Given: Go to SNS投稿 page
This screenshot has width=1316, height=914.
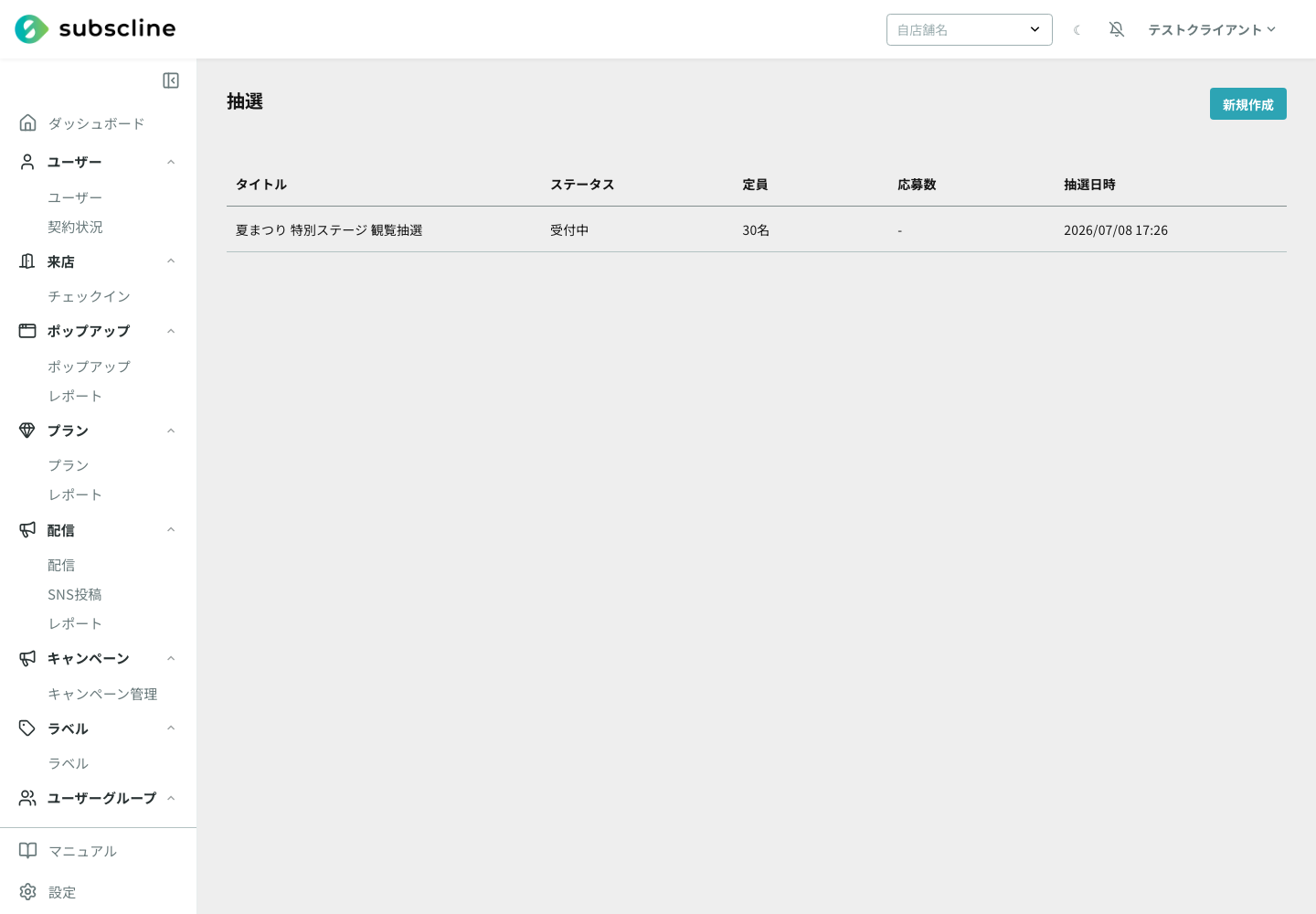Looking at the screenshot, I should 75,594.
